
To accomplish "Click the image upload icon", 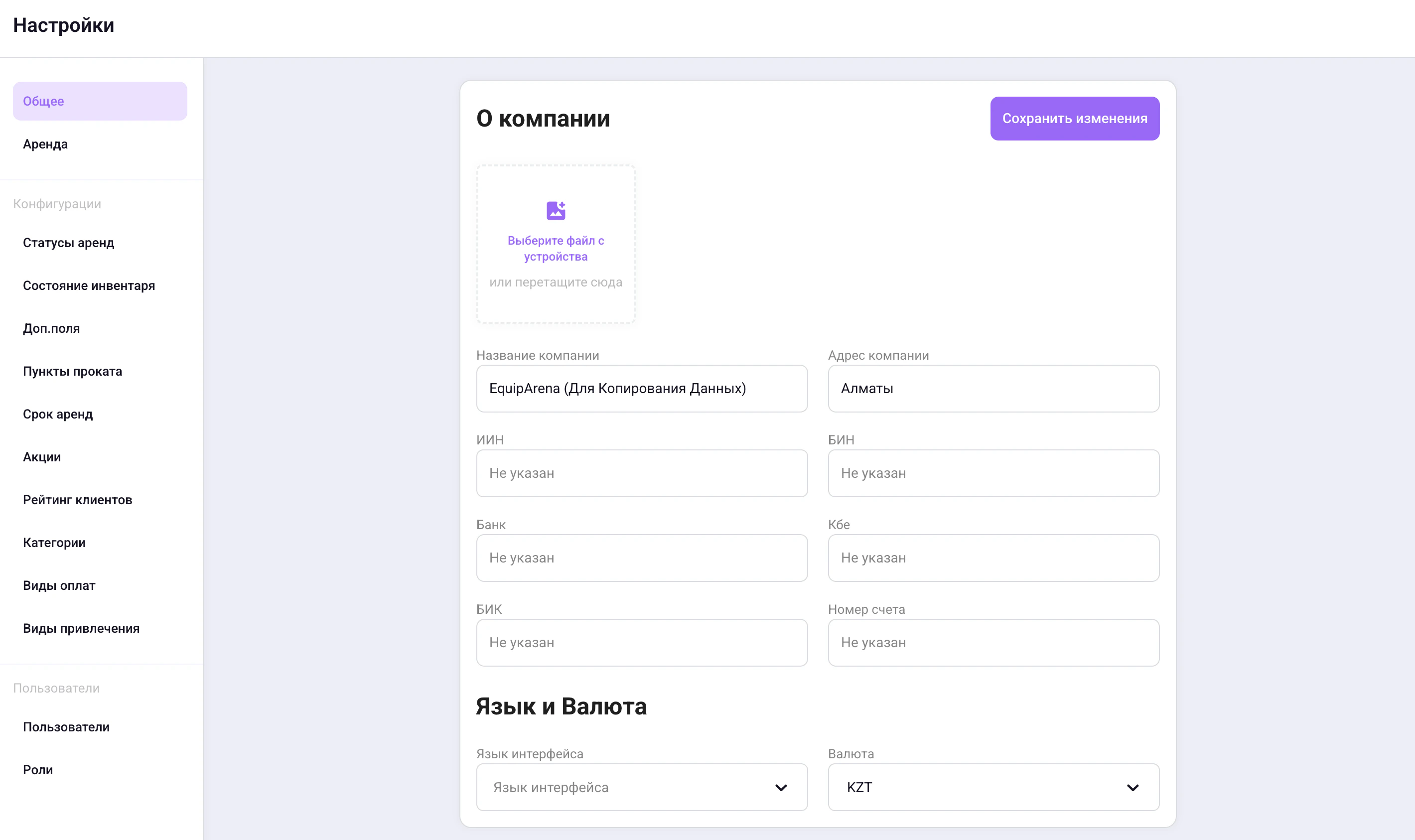I will [x=555, y=211].
